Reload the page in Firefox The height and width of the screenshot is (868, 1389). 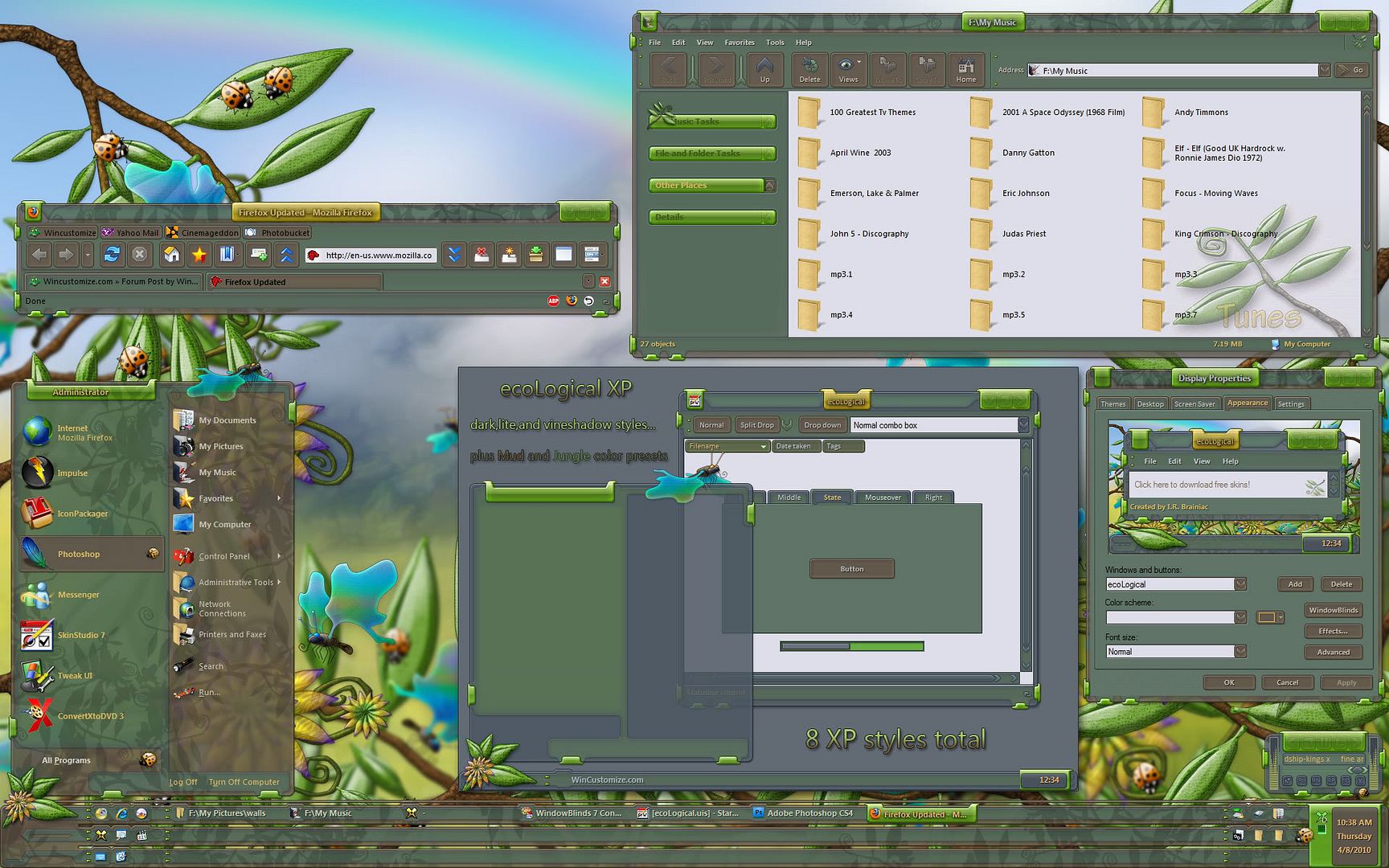point(112,255)
